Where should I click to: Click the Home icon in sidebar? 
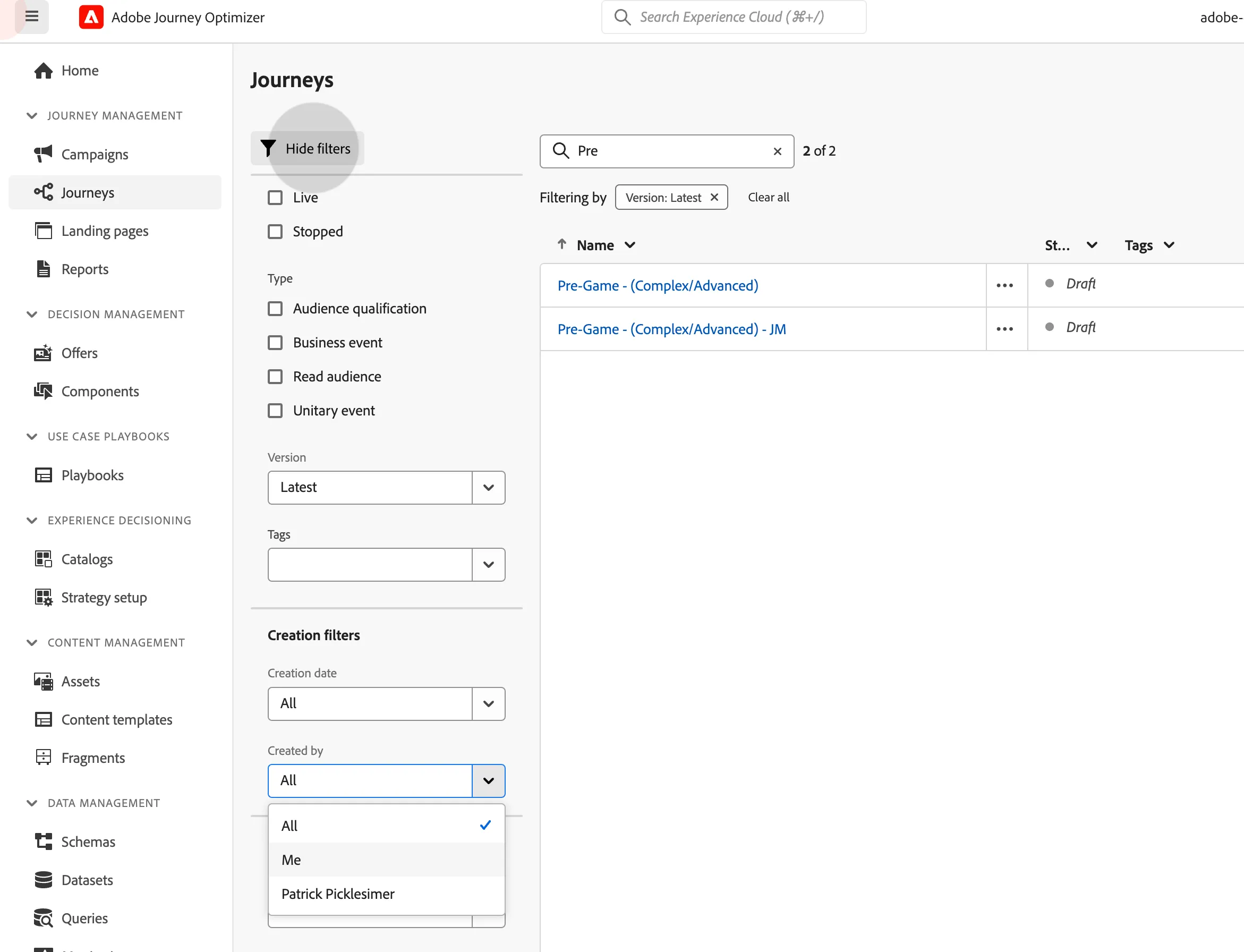tap(44, 71)
